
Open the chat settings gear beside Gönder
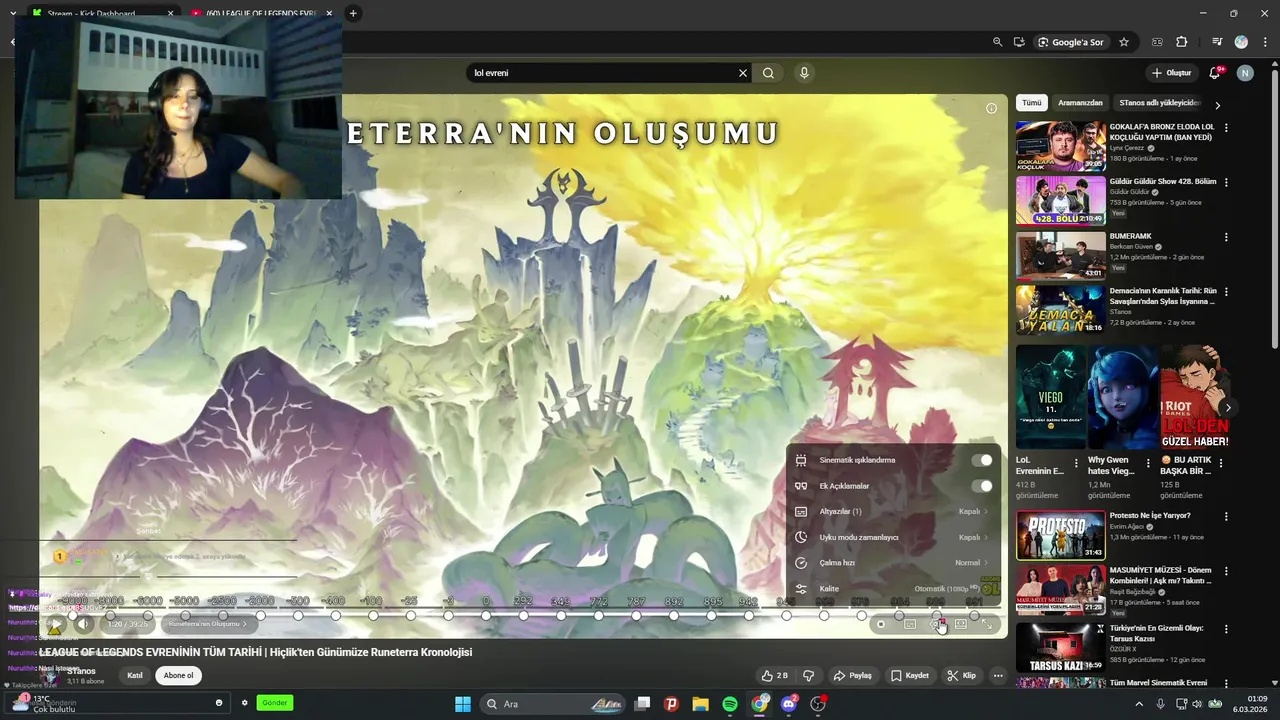244,703
